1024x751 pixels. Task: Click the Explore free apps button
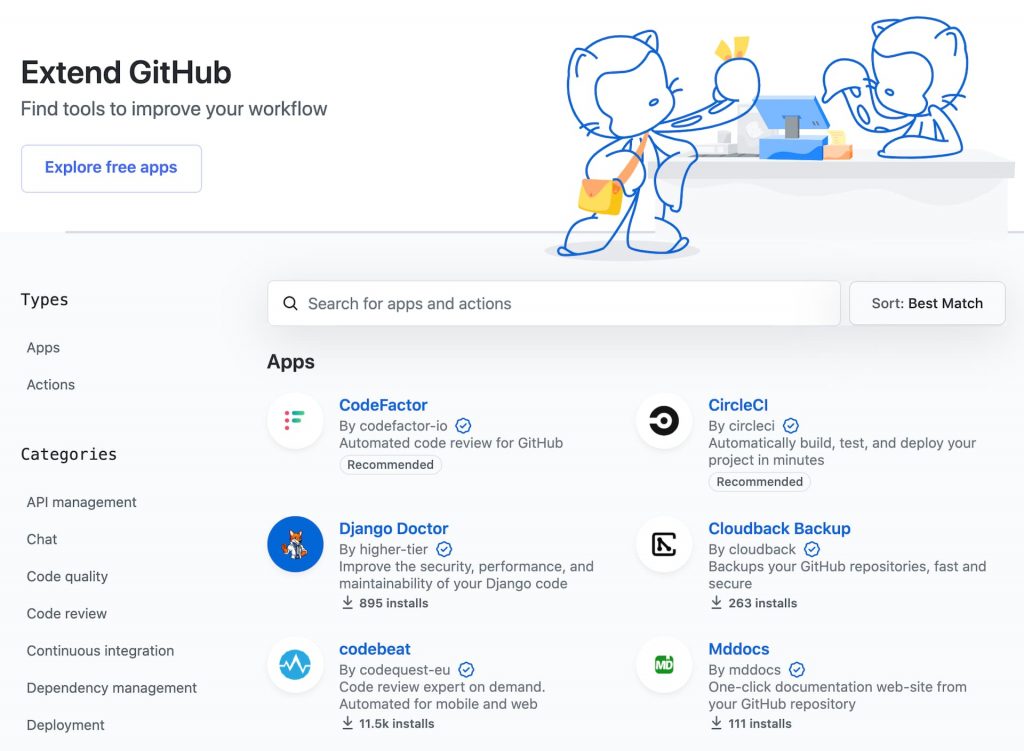(111, 168)
